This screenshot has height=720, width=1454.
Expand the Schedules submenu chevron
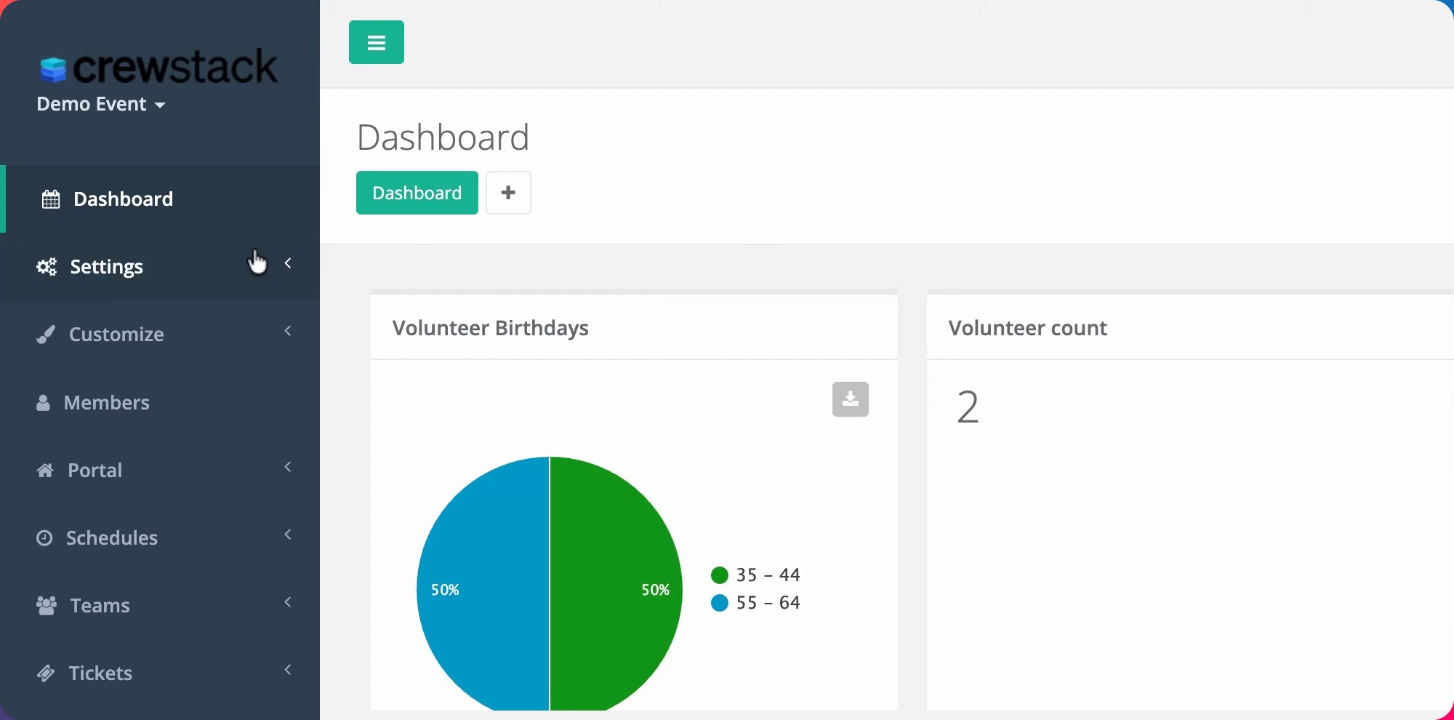[288, 534]
